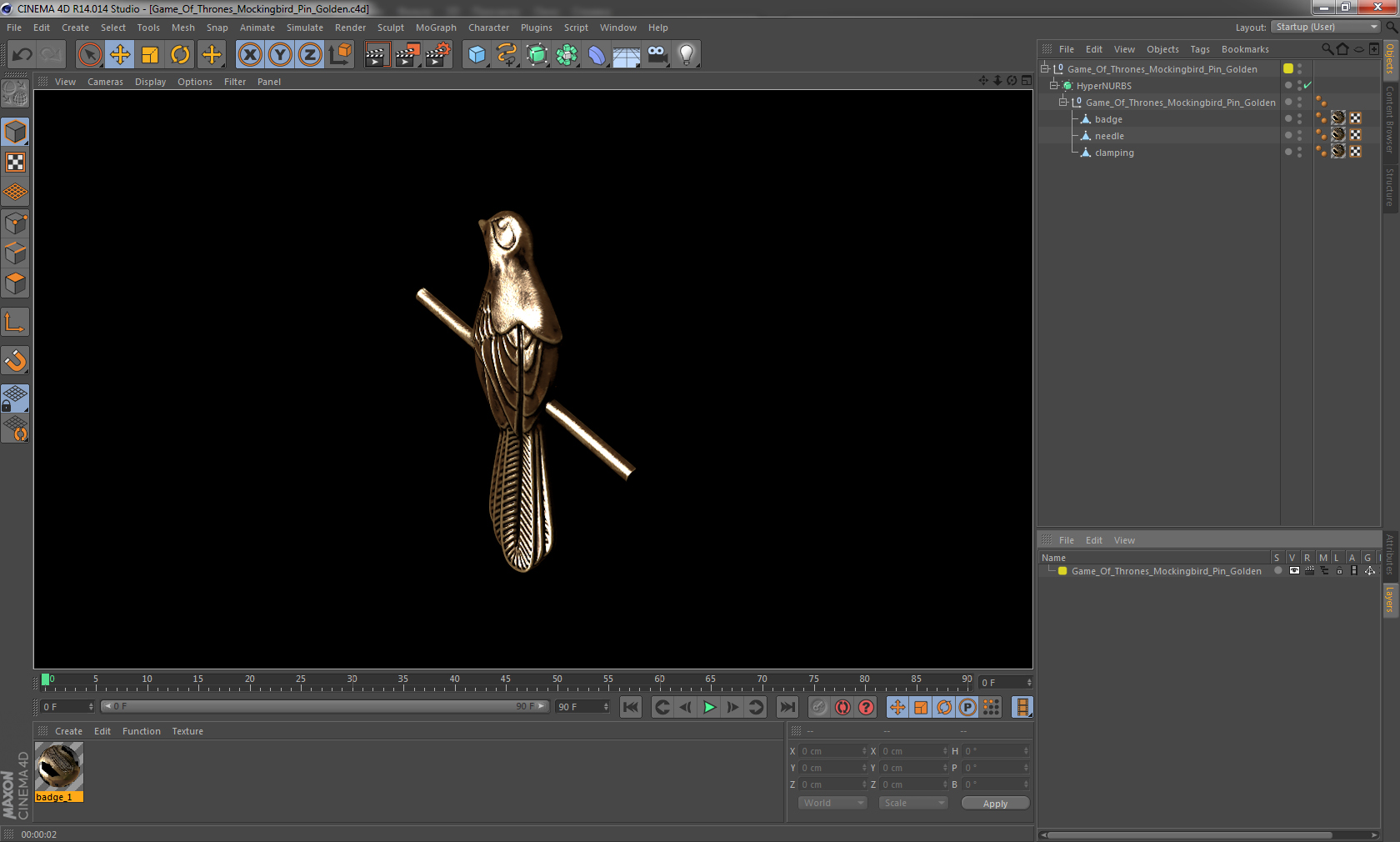Click the Record active objects button
The width and height of the screenshot is (1400, 842).
click(819, 707)
